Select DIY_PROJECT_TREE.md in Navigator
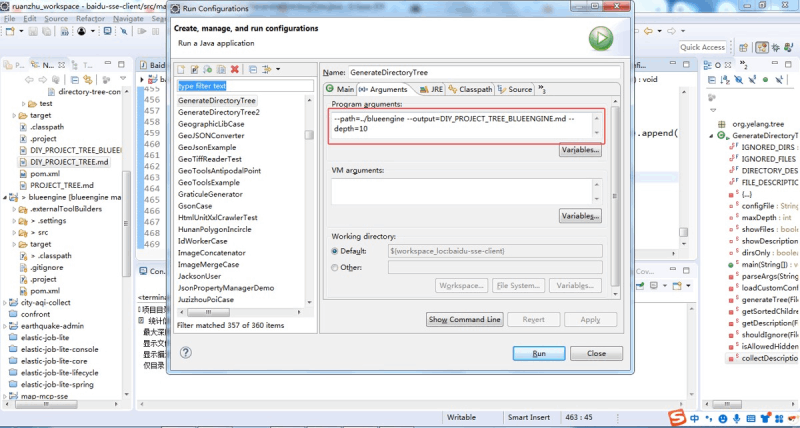This screenshot has height=428, width=800. (x=69, y=162)
